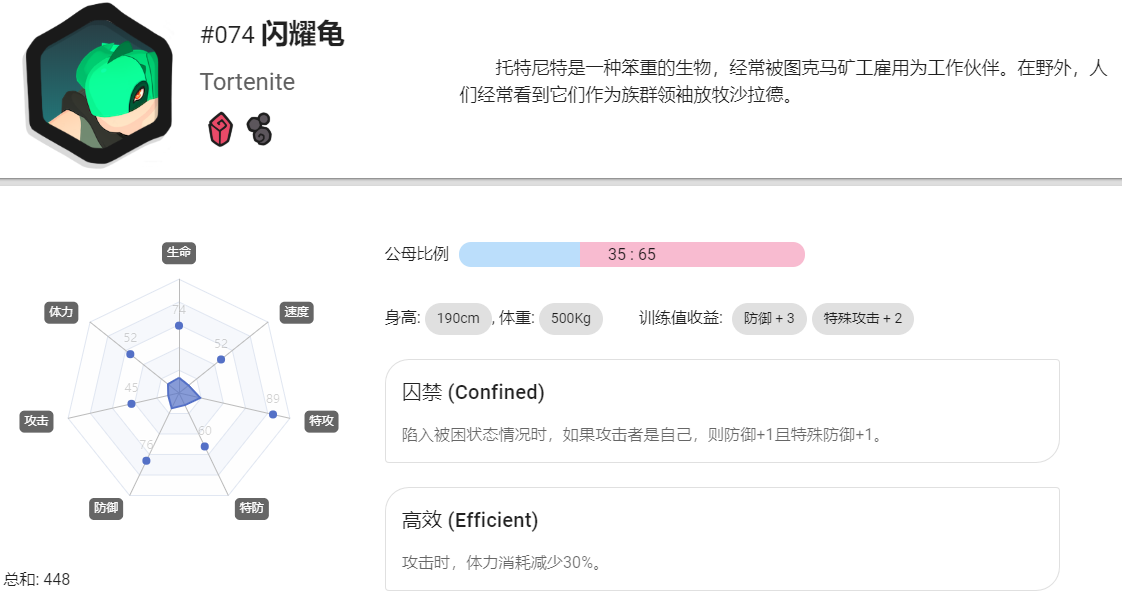Screen dimensions: 1122x602
Task: Click the #074 闪耀龟 title heading
Action: click(x=272, y=34)
